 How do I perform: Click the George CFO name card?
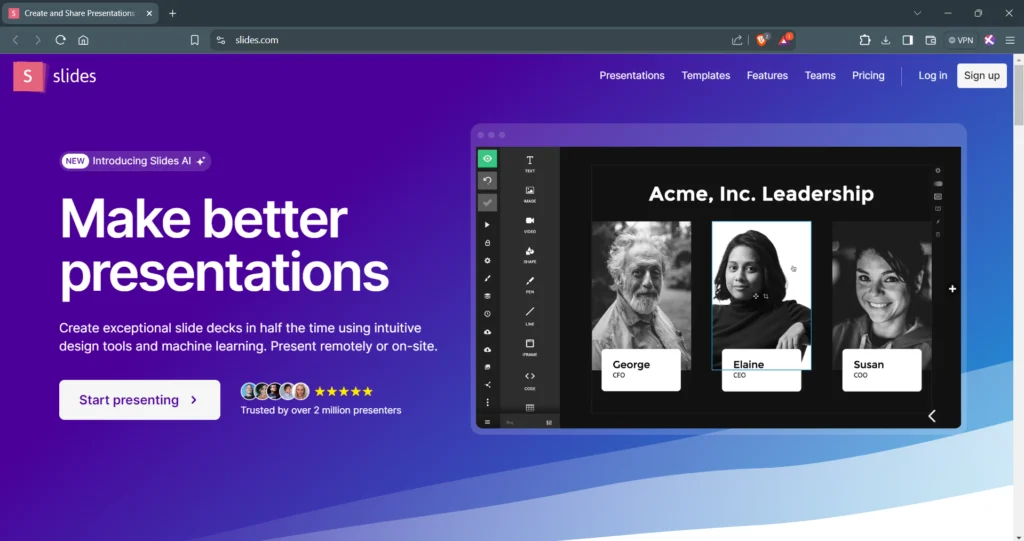click(641, 370)
